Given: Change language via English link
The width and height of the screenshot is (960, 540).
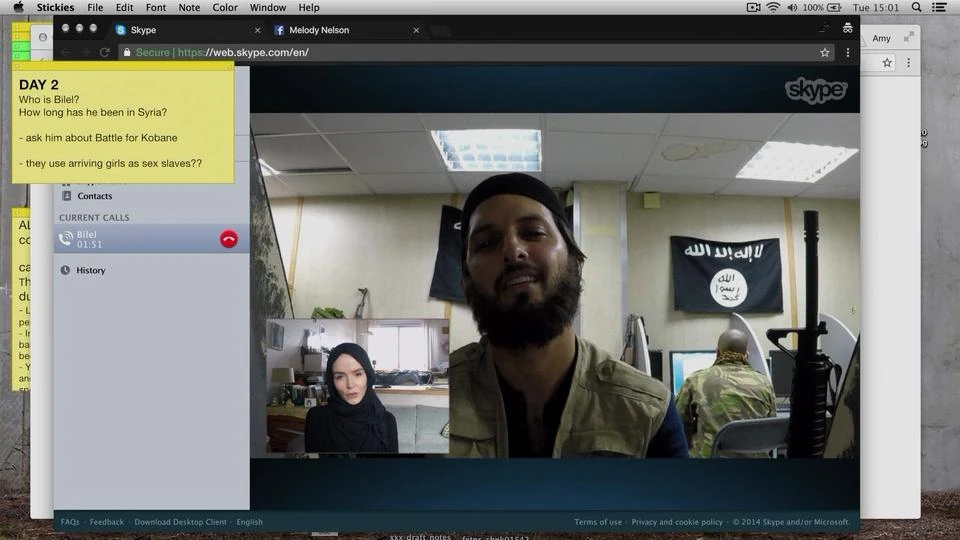Looking at the screenshot, I should point(249,522).
